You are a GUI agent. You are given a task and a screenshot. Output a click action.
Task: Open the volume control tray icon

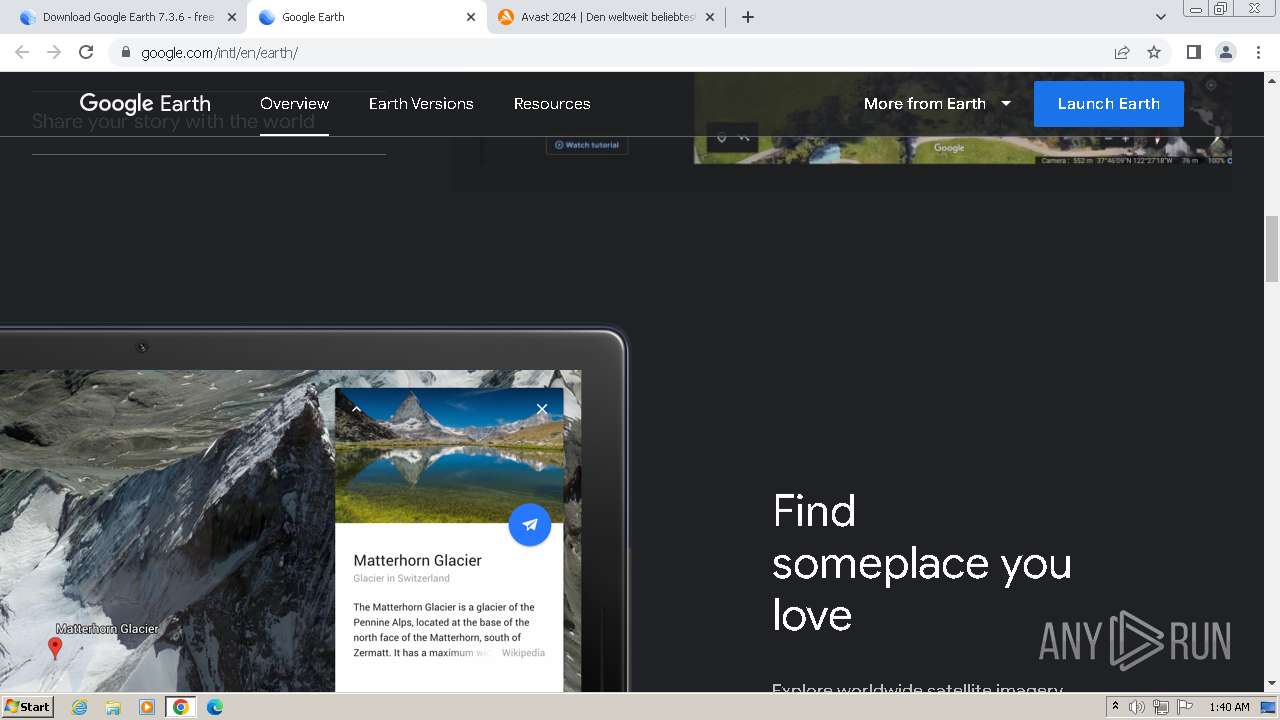1137,707
